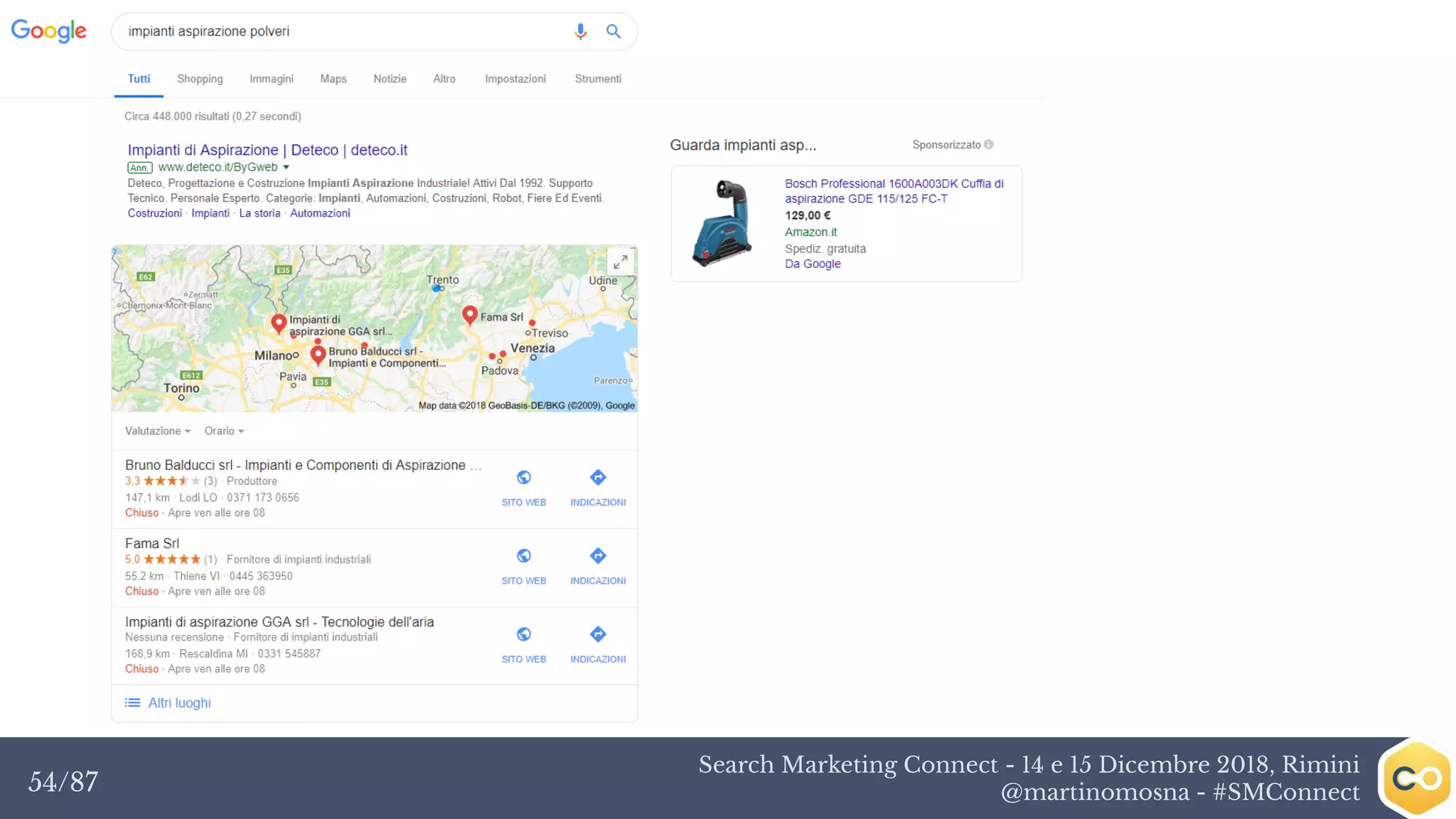The height and width of the screenshot is (819, 1456).
Task: Click the Sponsorizzato info icon
Action: [988, 144]
